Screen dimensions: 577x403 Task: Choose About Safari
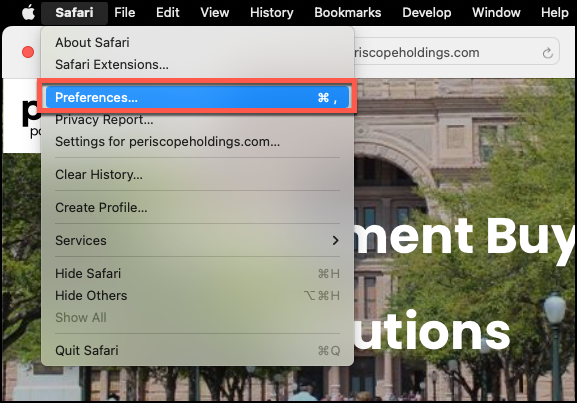pos(197,43)
